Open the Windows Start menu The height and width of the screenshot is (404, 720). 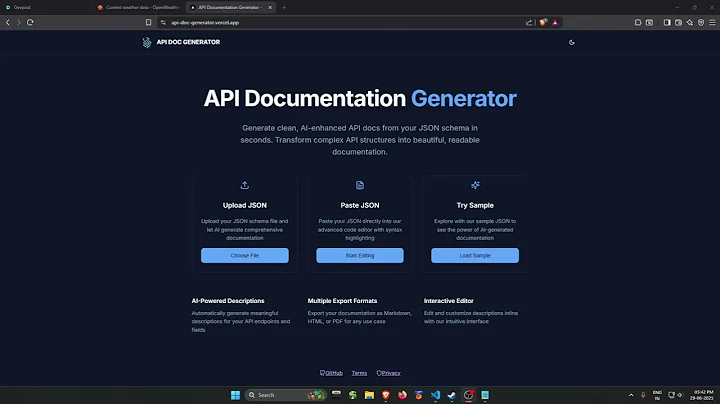coord(236,395)
